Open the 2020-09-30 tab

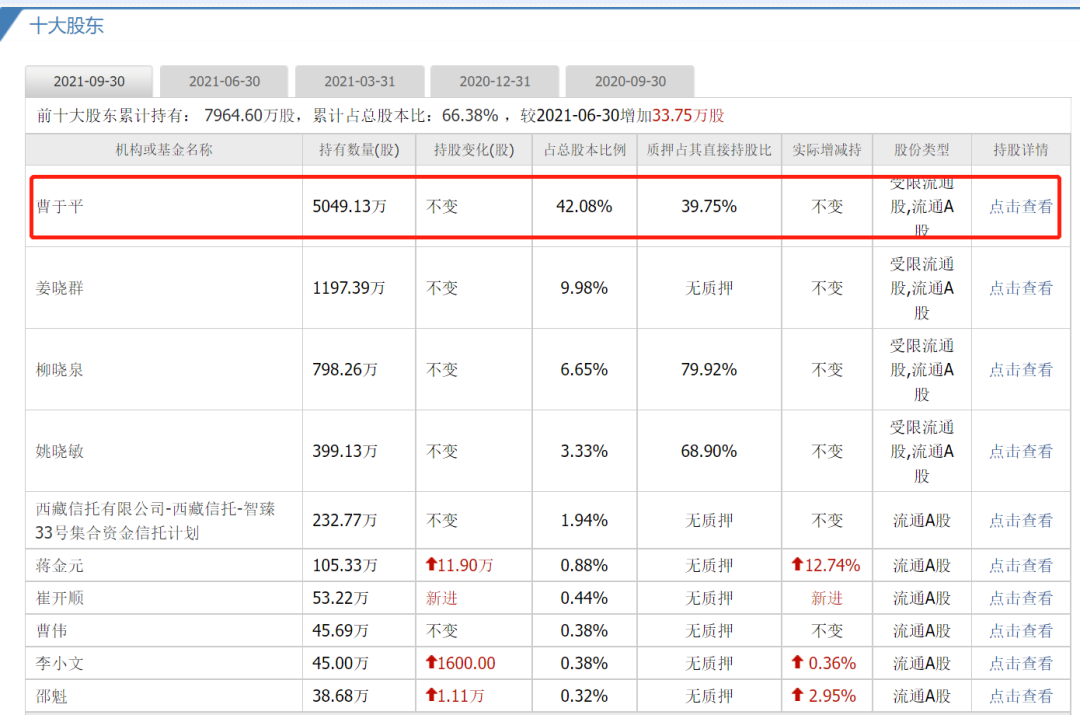coord(630,81)
